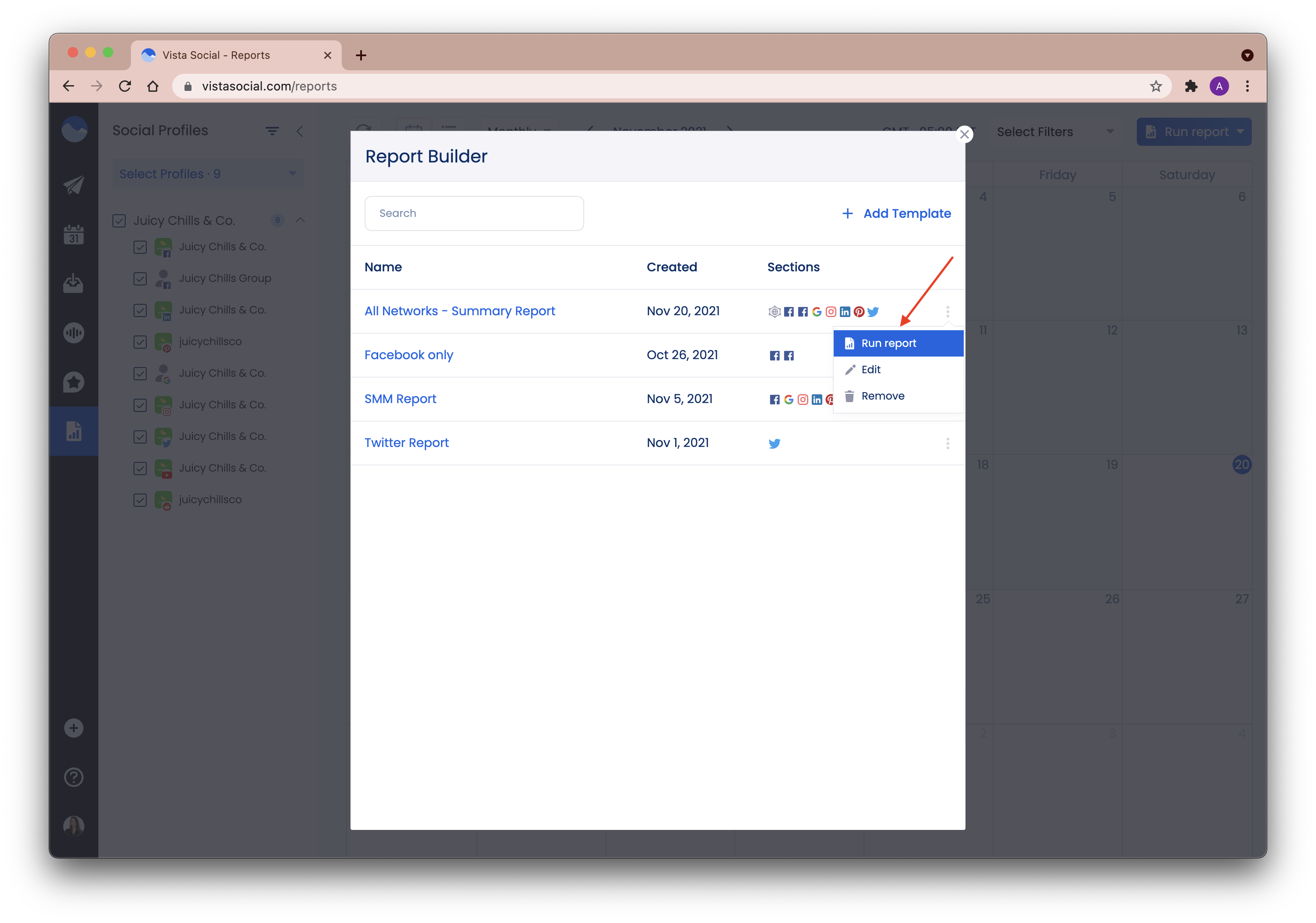Open the Calendar sidebar icon
The width and height of the screenshot is (1316, 923).
(x=74, y=234)
